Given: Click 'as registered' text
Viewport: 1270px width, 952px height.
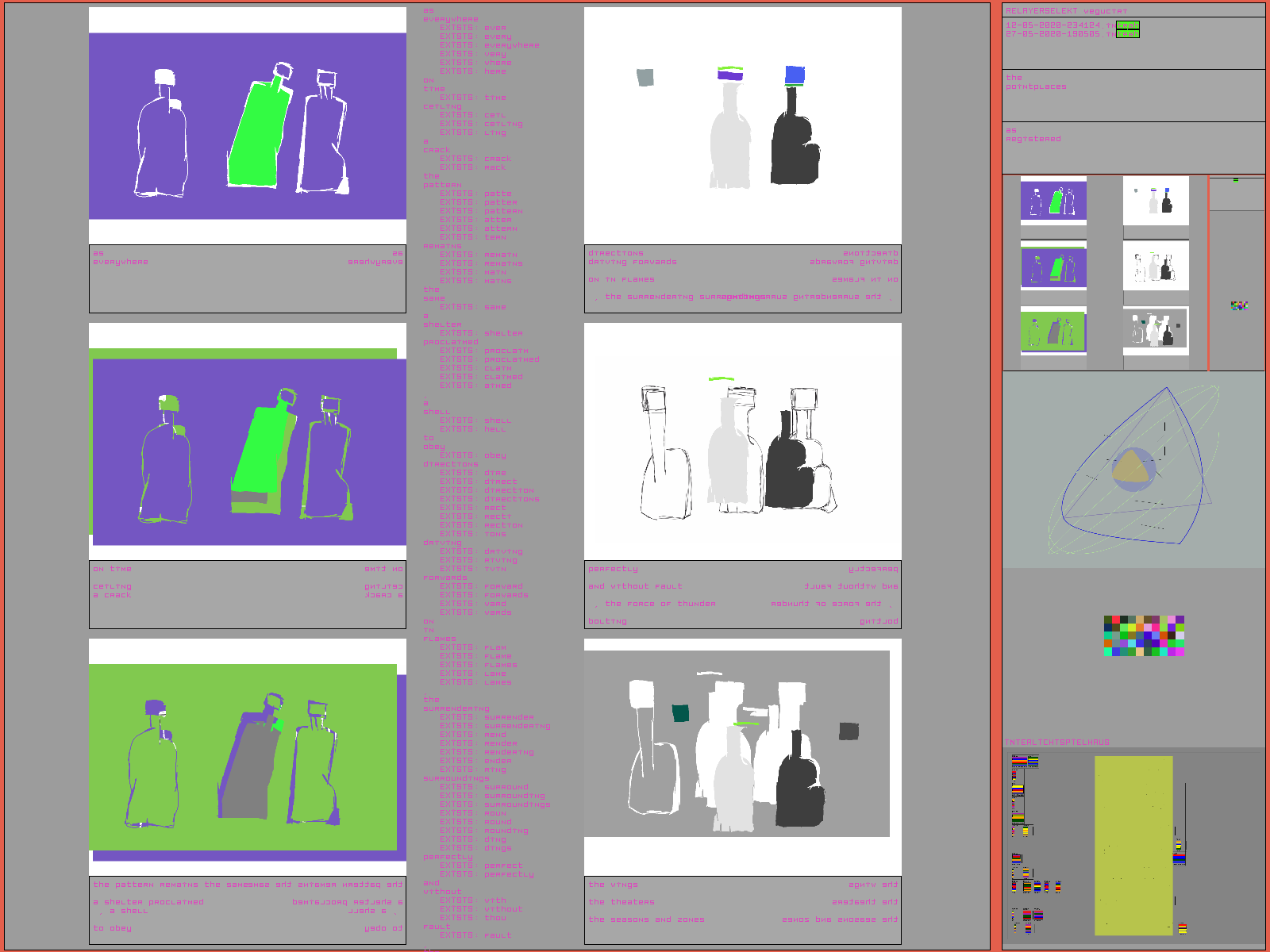Looking at the screenshot, I should click(1033, 135).
